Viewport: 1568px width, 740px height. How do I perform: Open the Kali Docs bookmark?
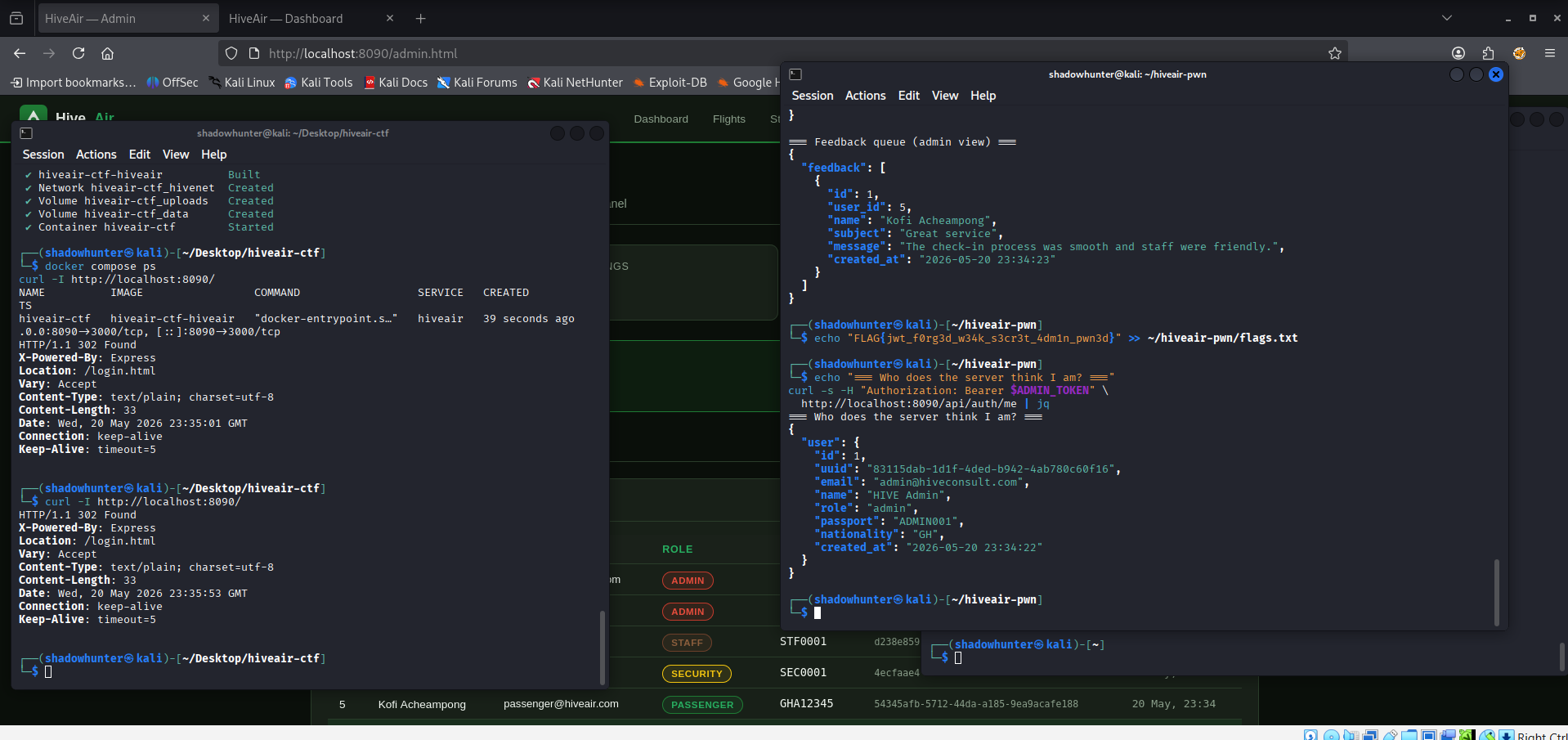pos(396,83)
